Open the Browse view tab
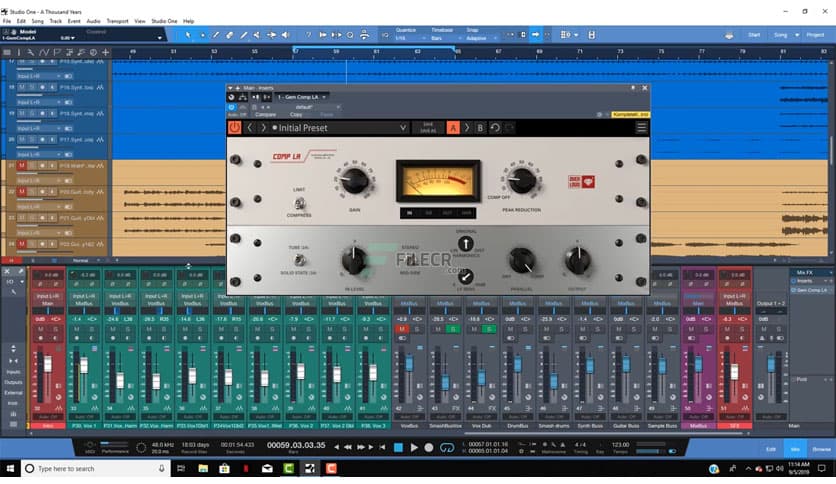The image size is (836, 484). pyautogui.click(x=821, y=449)
